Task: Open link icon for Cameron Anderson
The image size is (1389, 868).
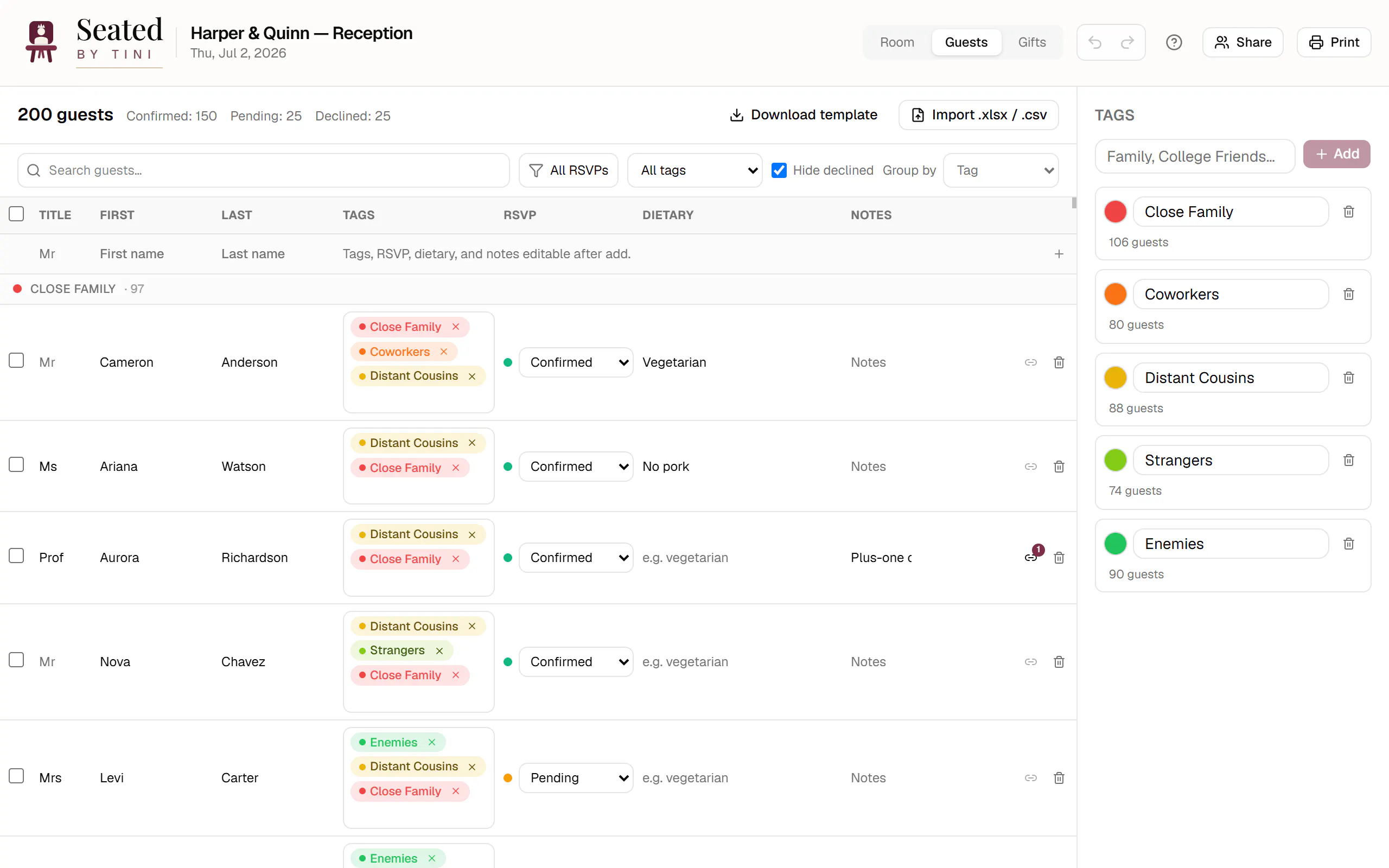Action: coord(1031,362)
